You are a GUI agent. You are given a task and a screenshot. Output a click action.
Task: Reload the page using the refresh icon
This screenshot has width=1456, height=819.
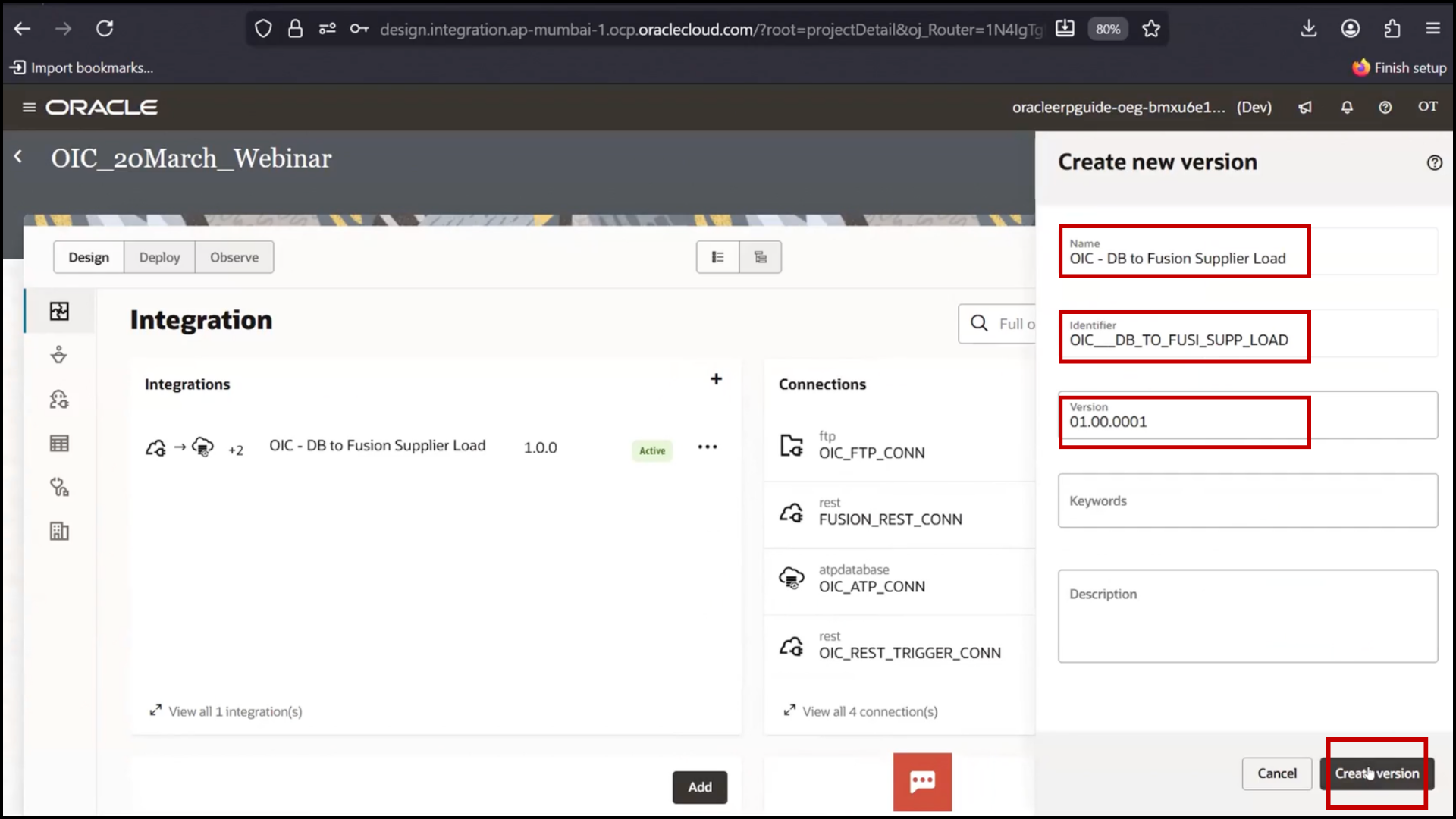pyautogui.click(x=105, y=29)
